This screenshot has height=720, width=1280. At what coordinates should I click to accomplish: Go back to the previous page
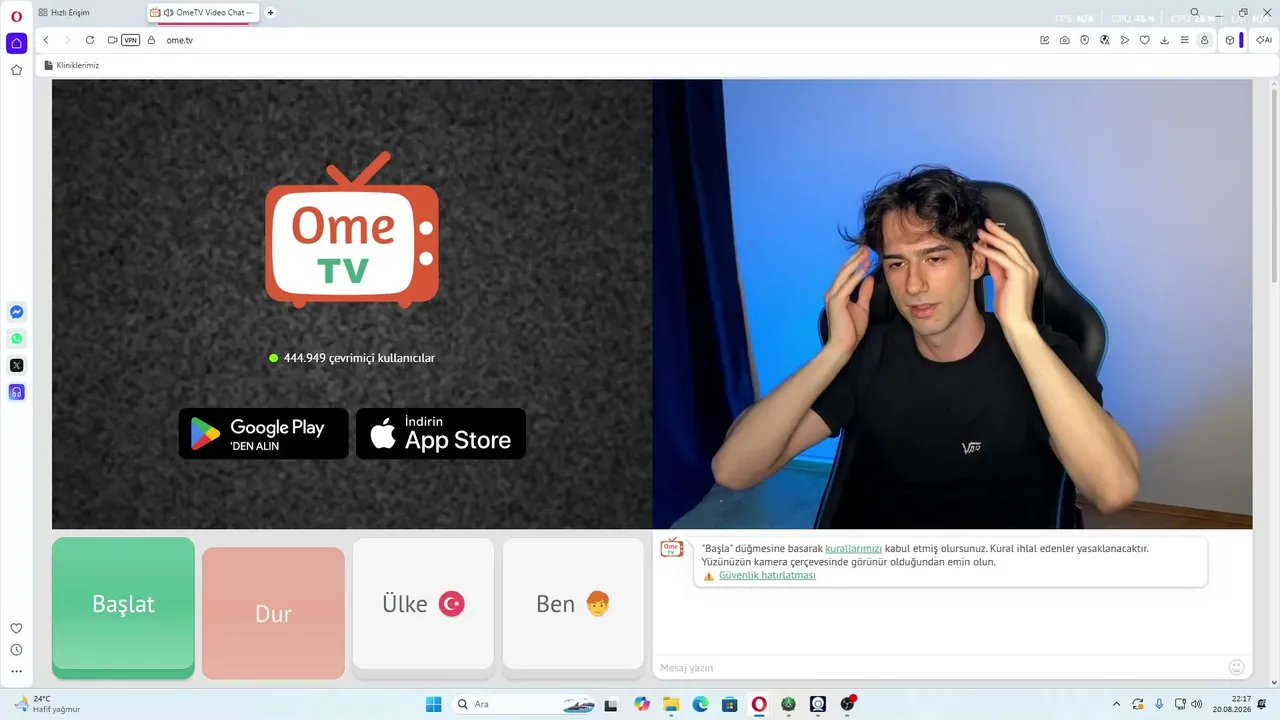[46, 40]
